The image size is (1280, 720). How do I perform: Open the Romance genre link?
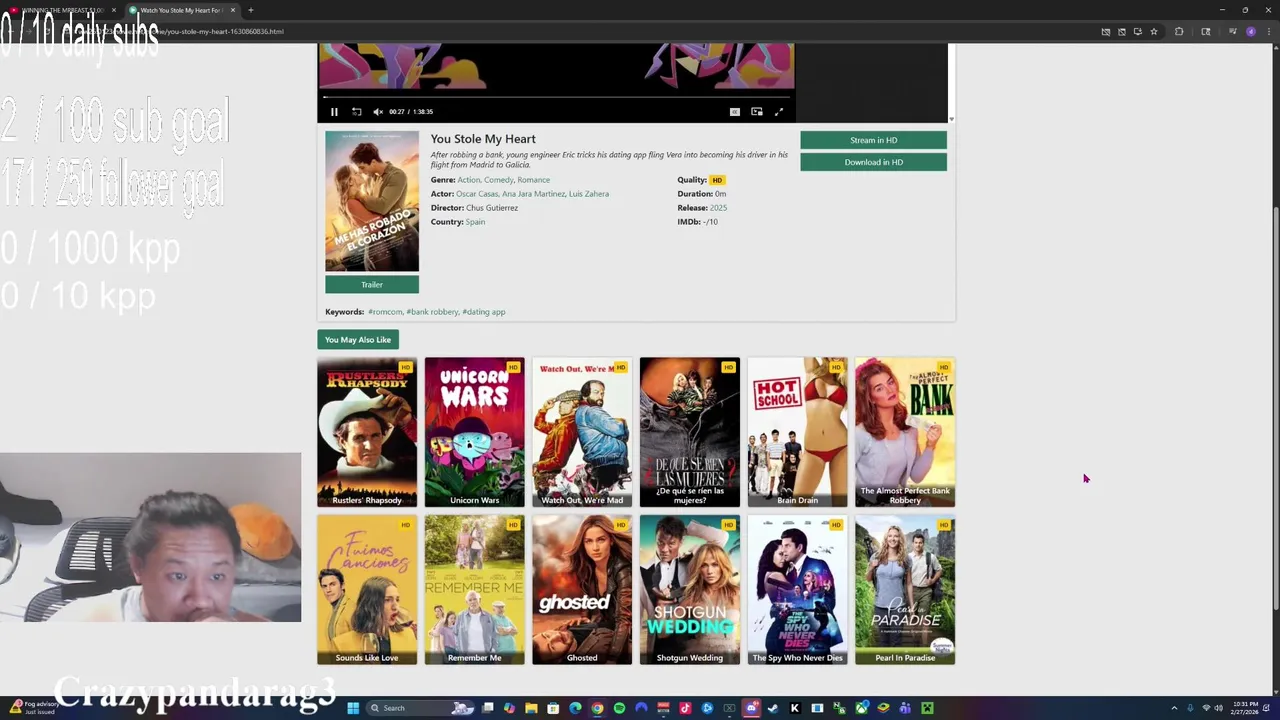533,180
